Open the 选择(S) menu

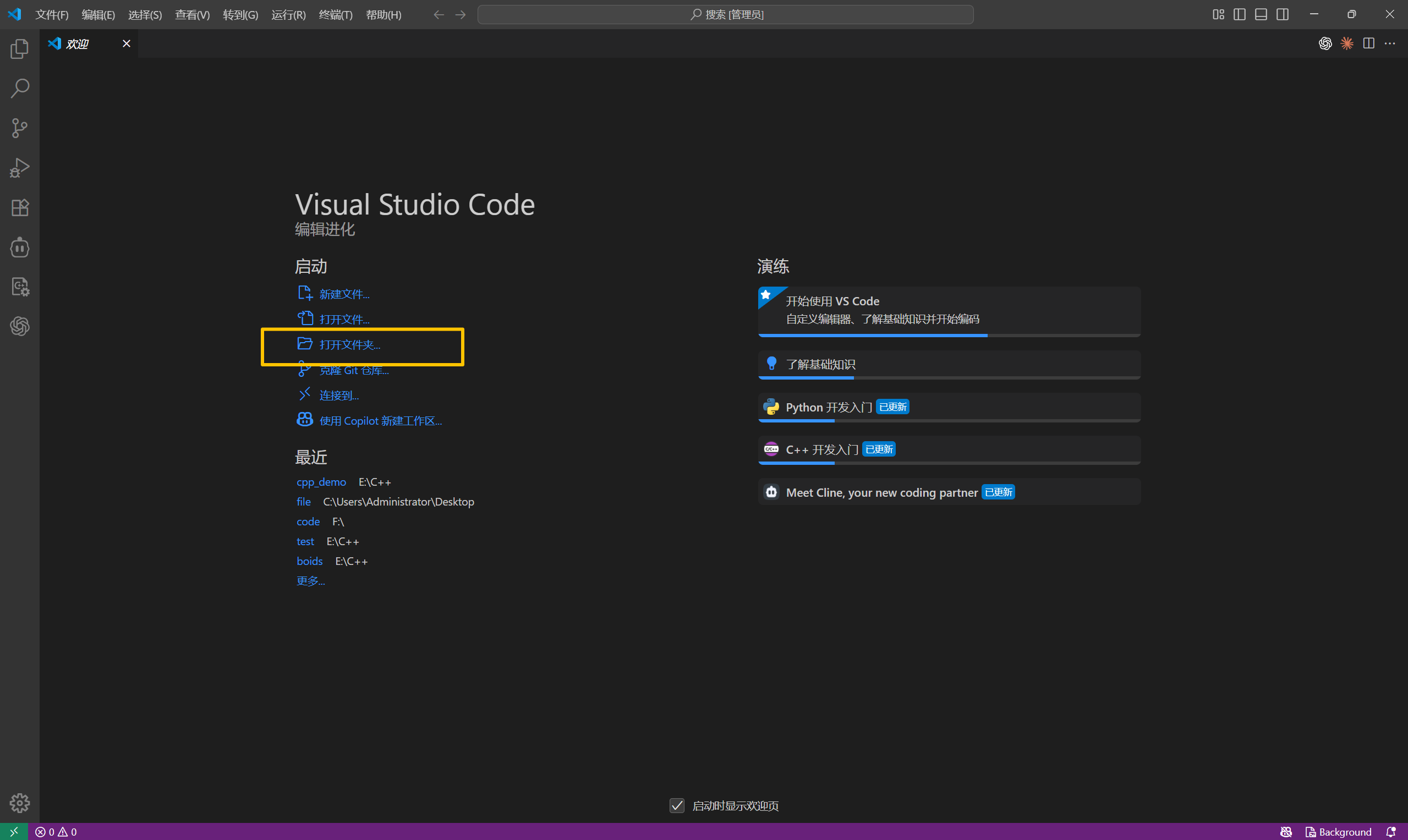(145, 14)
